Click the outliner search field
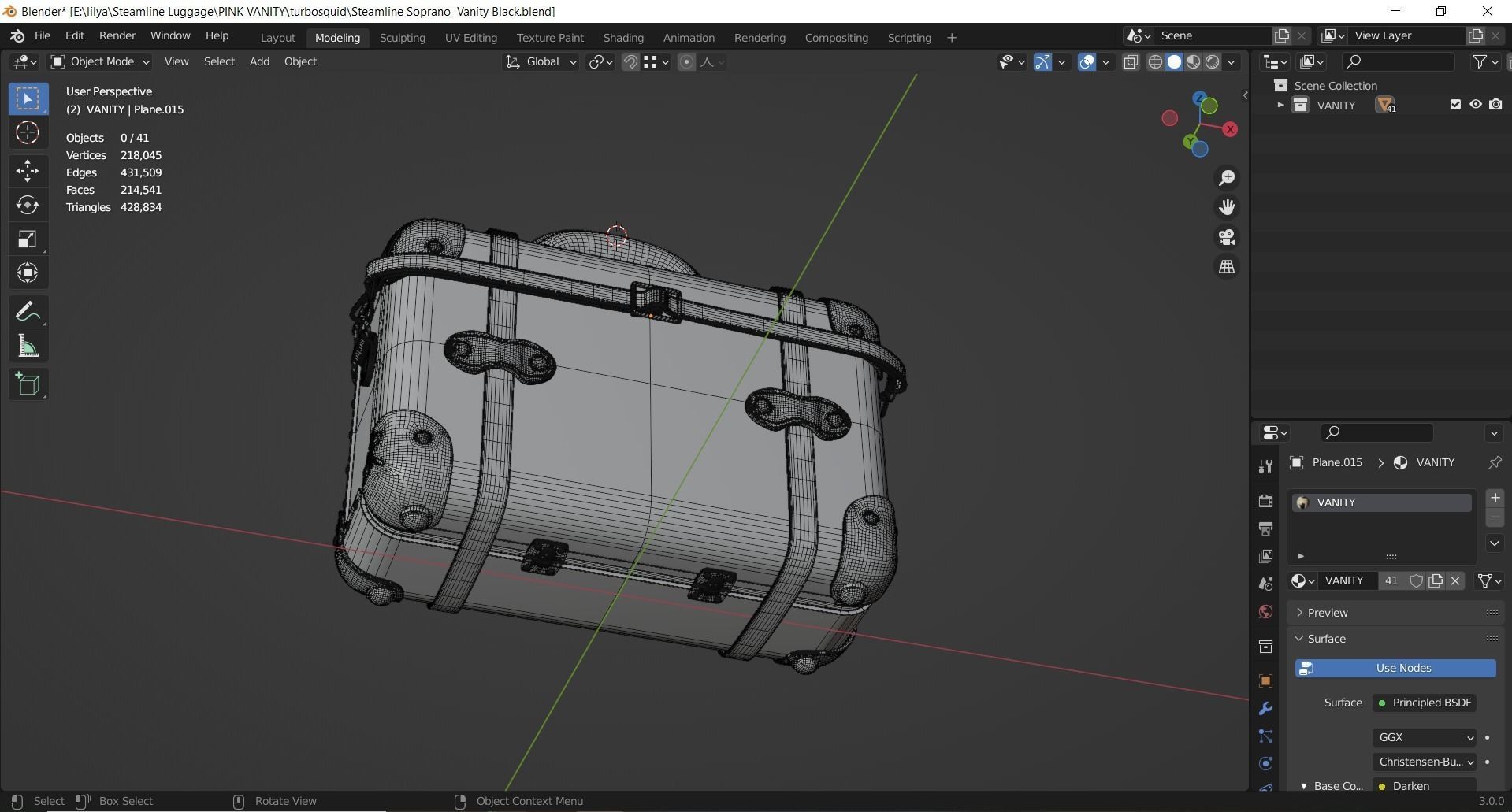 tap(1399, 61)
